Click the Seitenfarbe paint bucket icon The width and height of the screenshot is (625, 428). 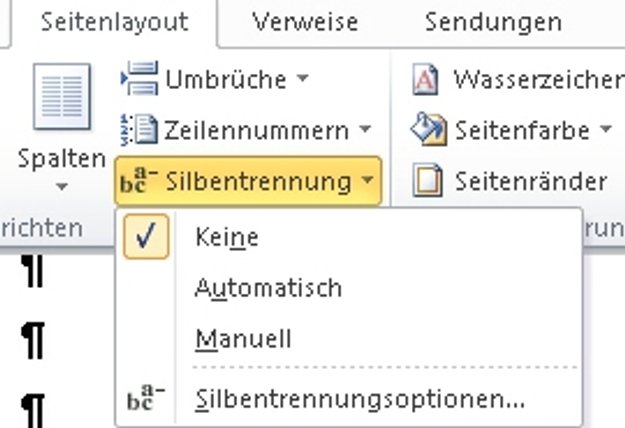[x=428, y=130]
